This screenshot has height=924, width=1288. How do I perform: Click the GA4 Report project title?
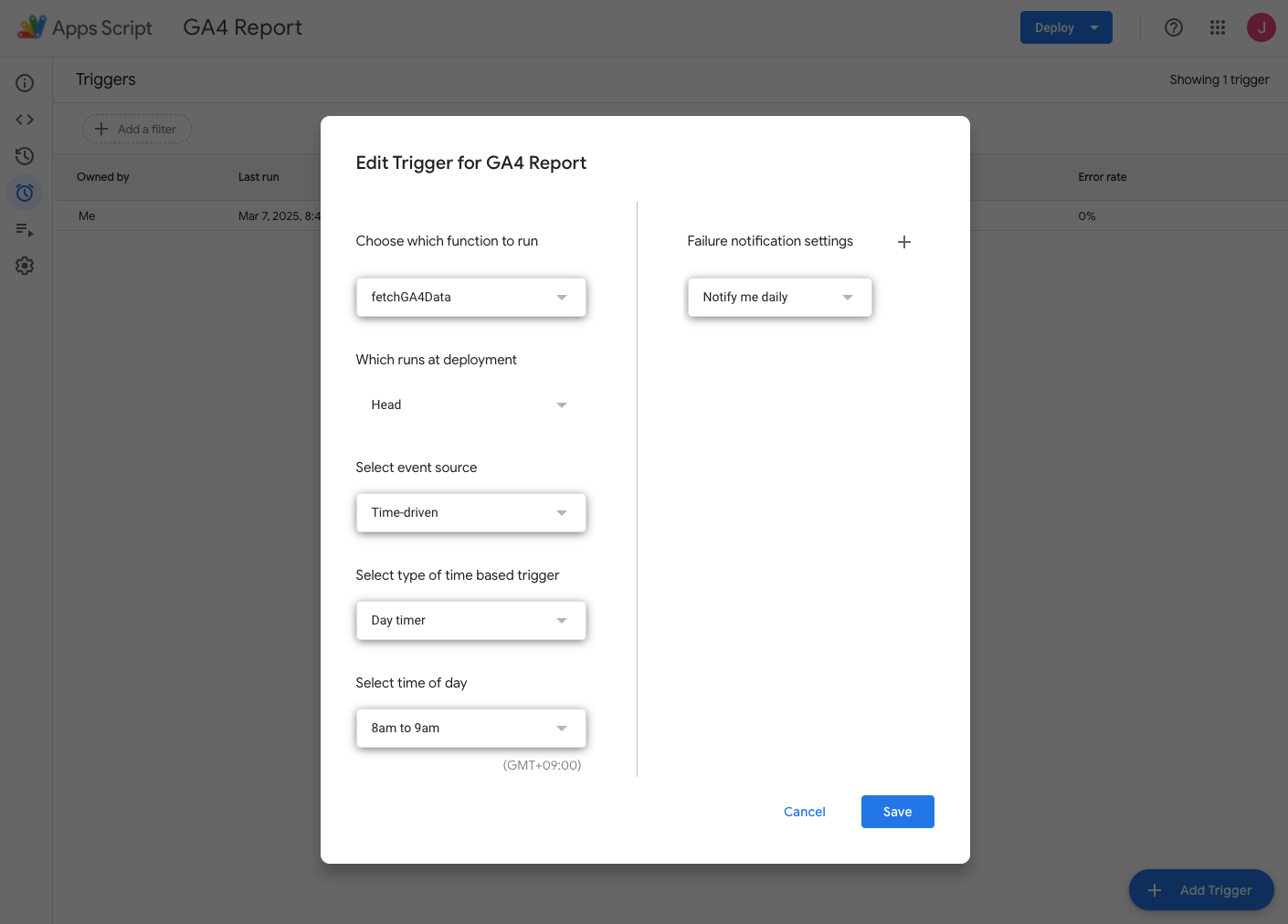click(x=242, y=27)
